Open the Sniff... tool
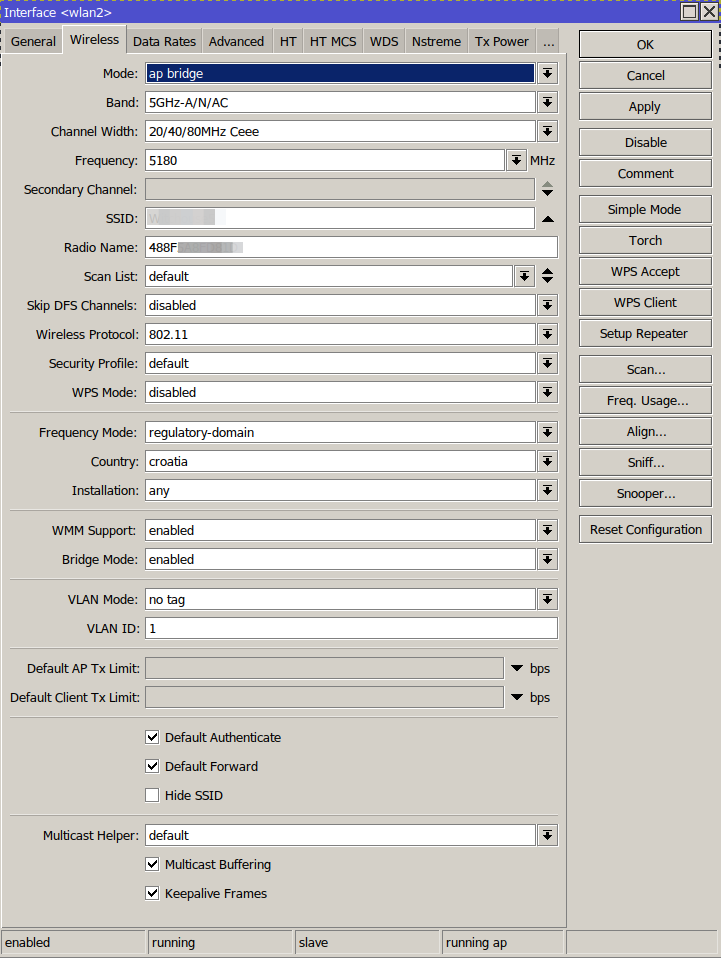This screenshot has width=721, height=958. point(645,463)
